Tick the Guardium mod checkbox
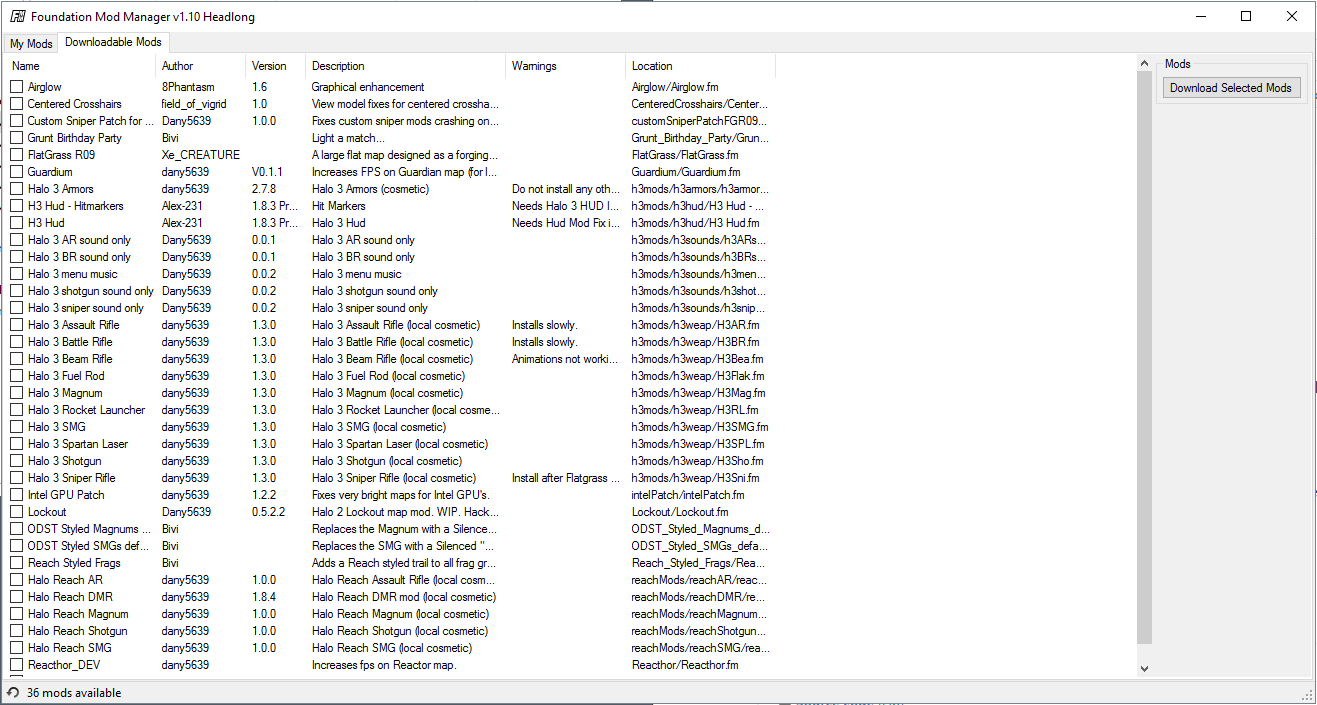Screen dimensions: 1317x705 tap(17, 172)
